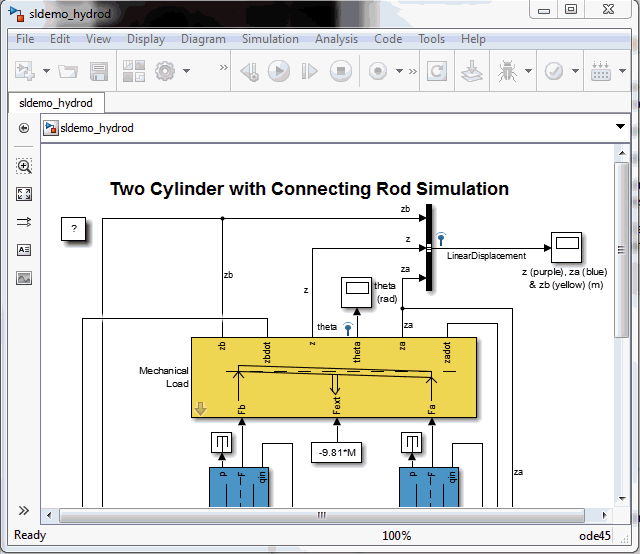Open the Simulation menu

click(x=270, y=39)
